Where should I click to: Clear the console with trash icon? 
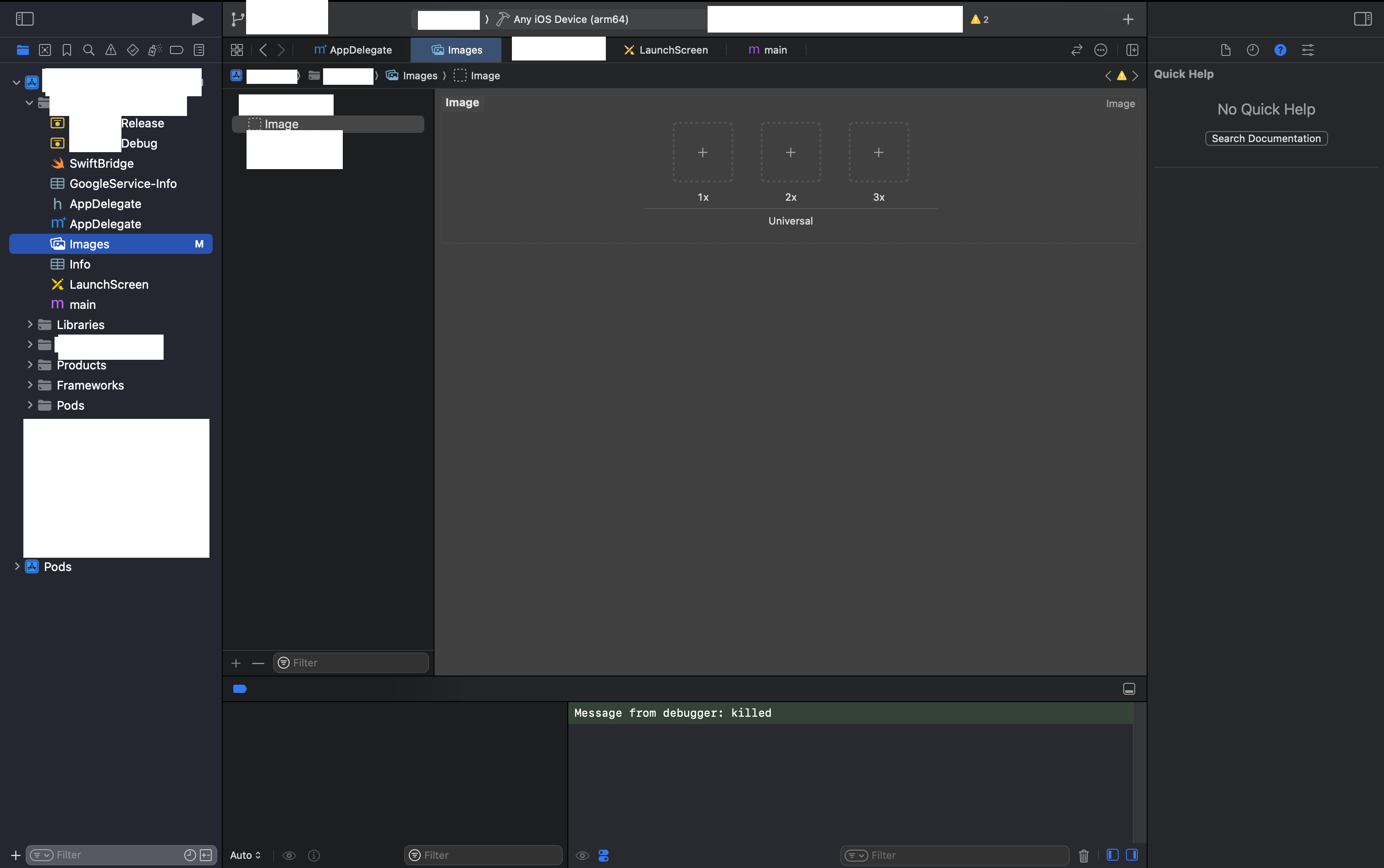point(1083,855)
